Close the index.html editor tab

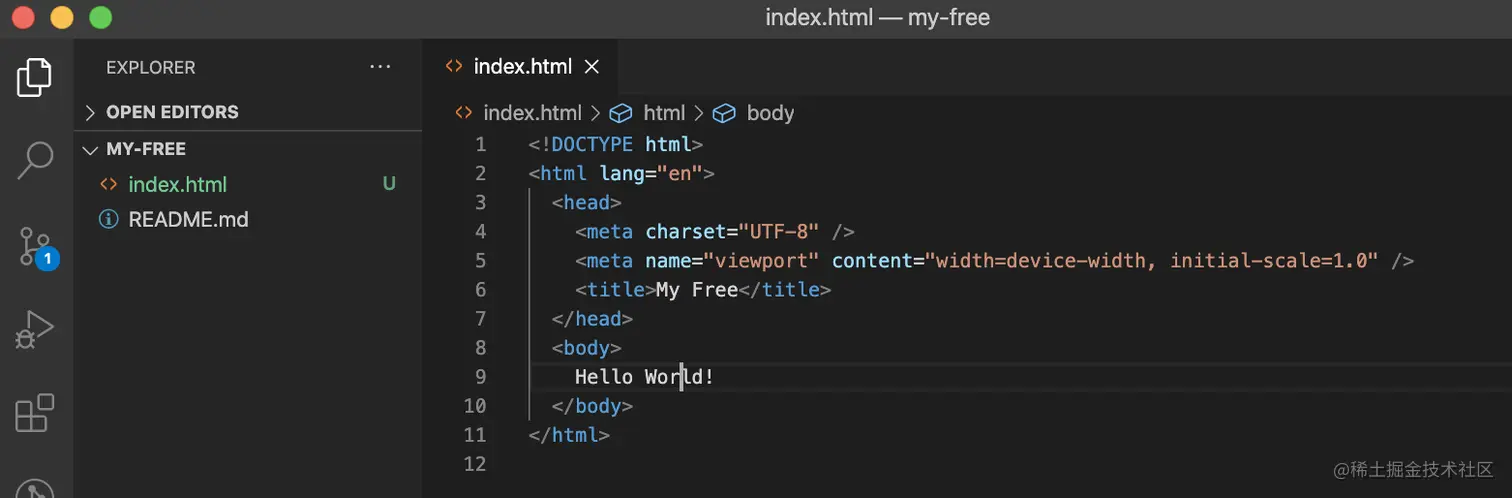591,67
